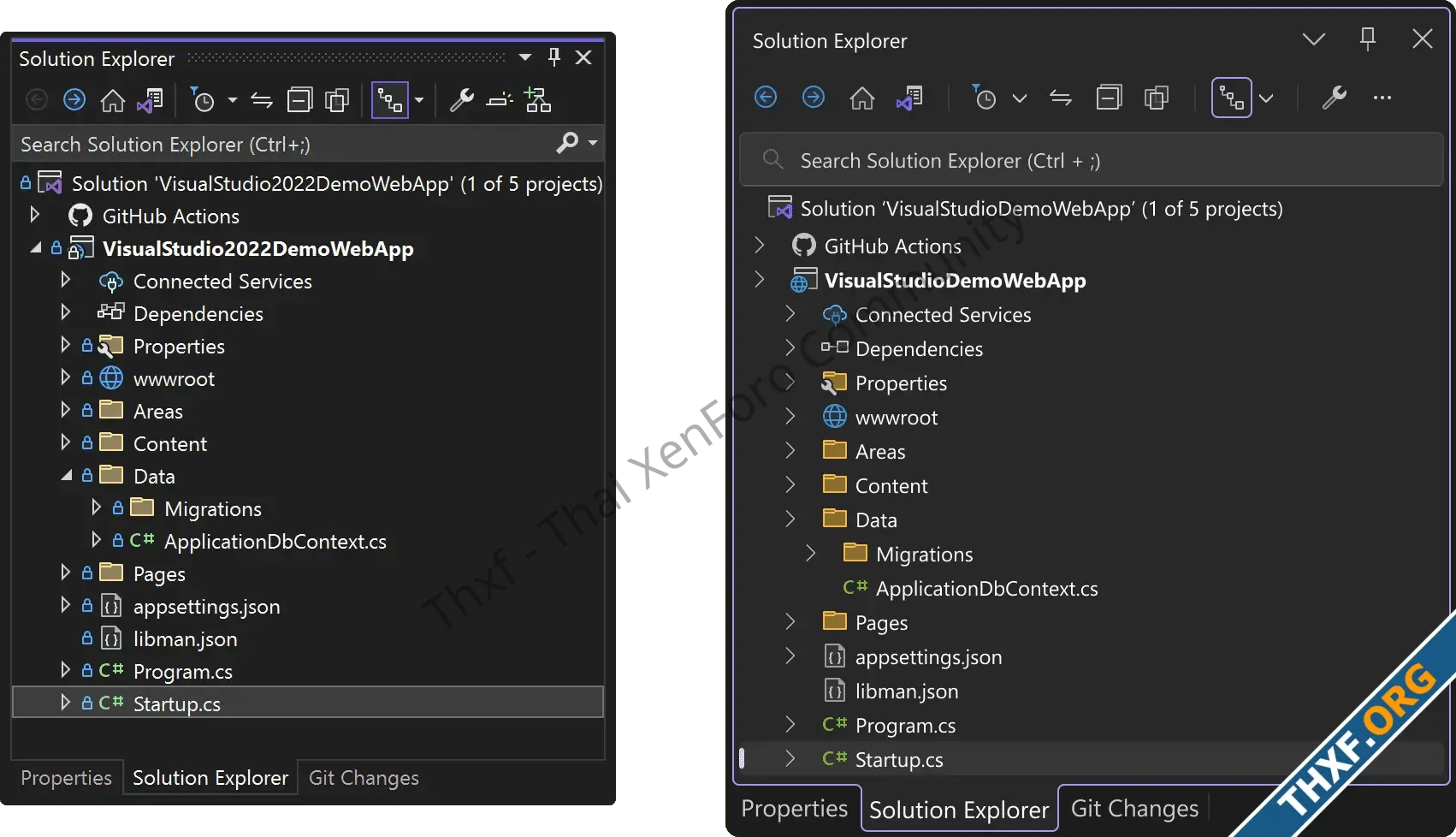The image size is (1456, 837).
Task: Open window options chevron in right panel title
Action: click(x=1314, y=39)
